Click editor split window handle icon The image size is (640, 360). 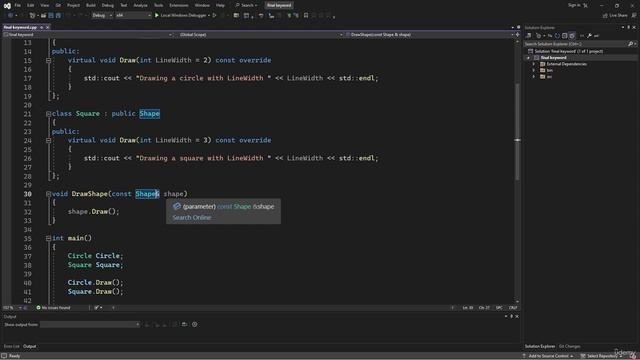click(518, 35)
